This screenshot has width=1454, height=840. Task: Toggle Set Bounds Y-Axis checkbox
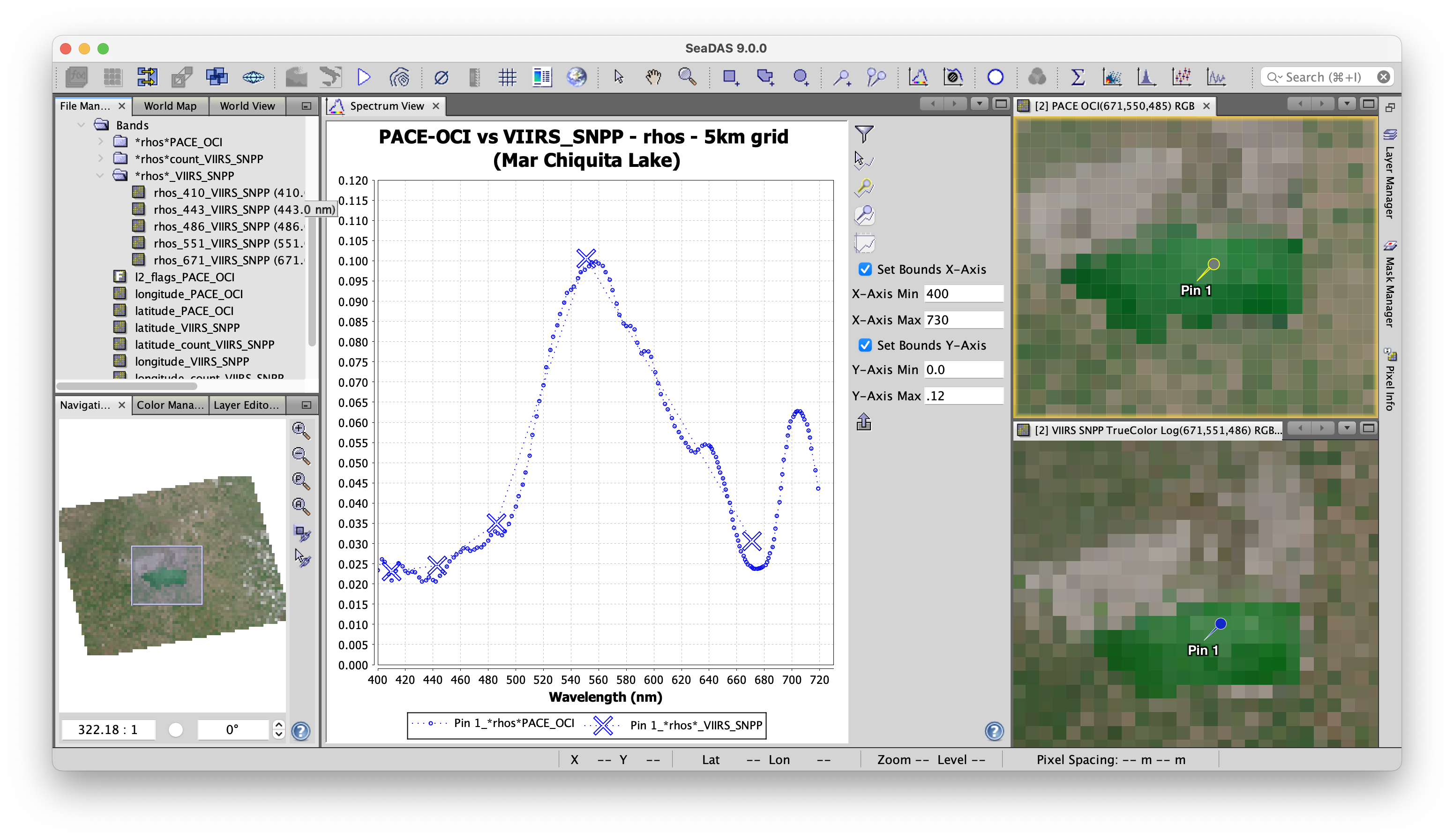point(865,345)
